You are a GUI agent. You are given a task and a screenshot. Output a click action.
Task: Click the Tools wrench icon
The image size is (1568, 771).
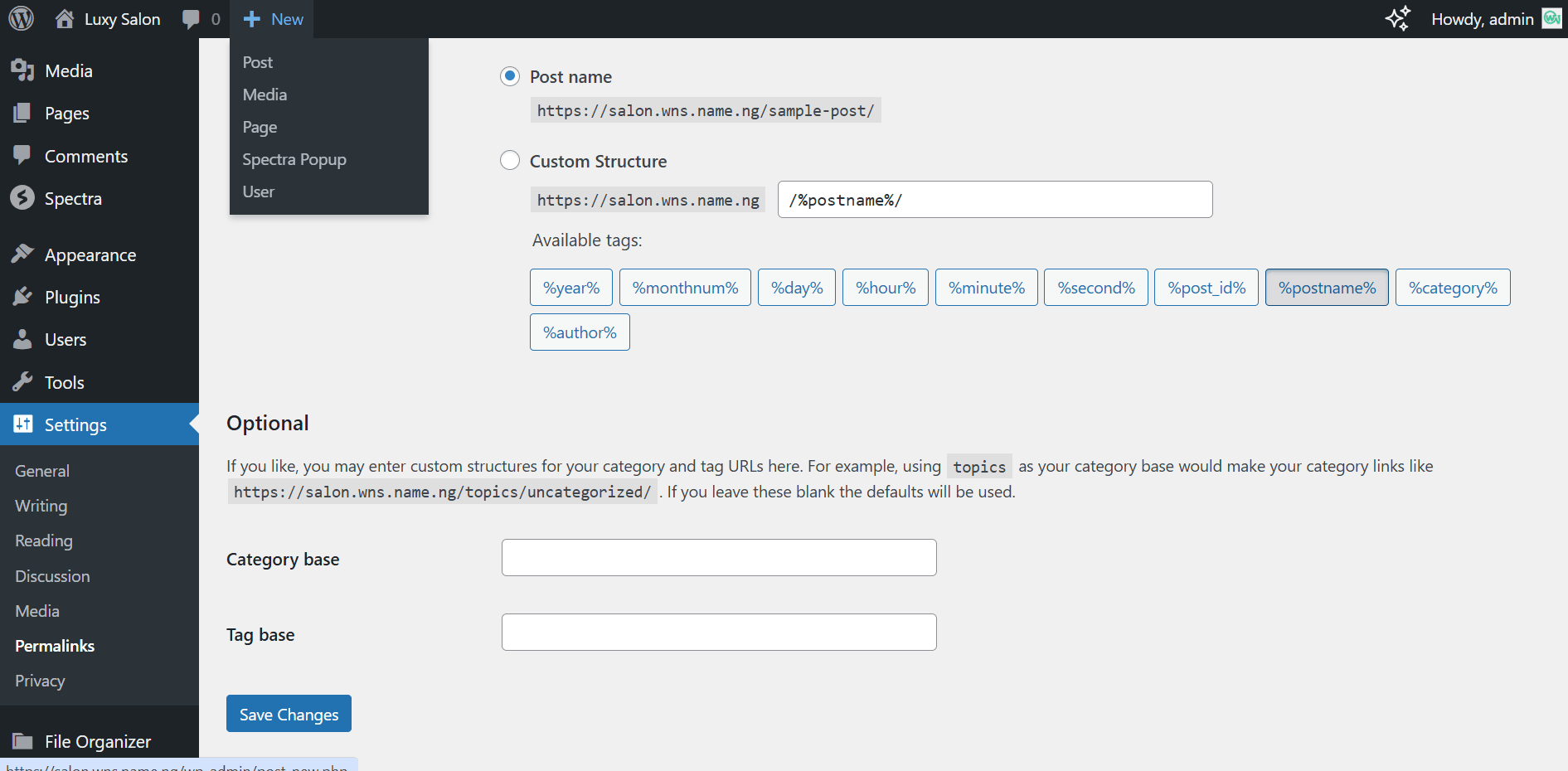coord(22,381)
